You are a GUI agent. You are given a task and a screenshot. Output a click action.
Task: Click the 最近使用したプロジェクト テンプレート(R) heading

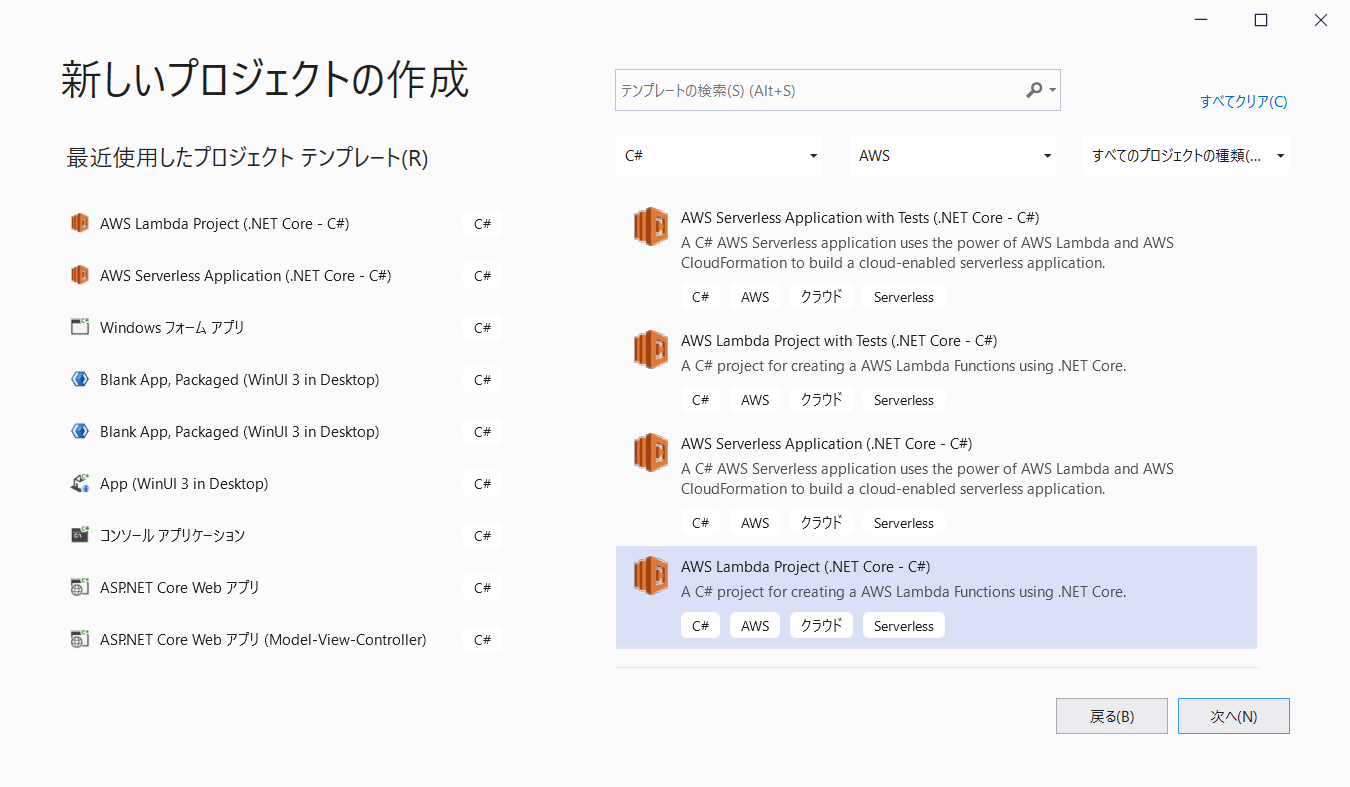coord(247,158)
